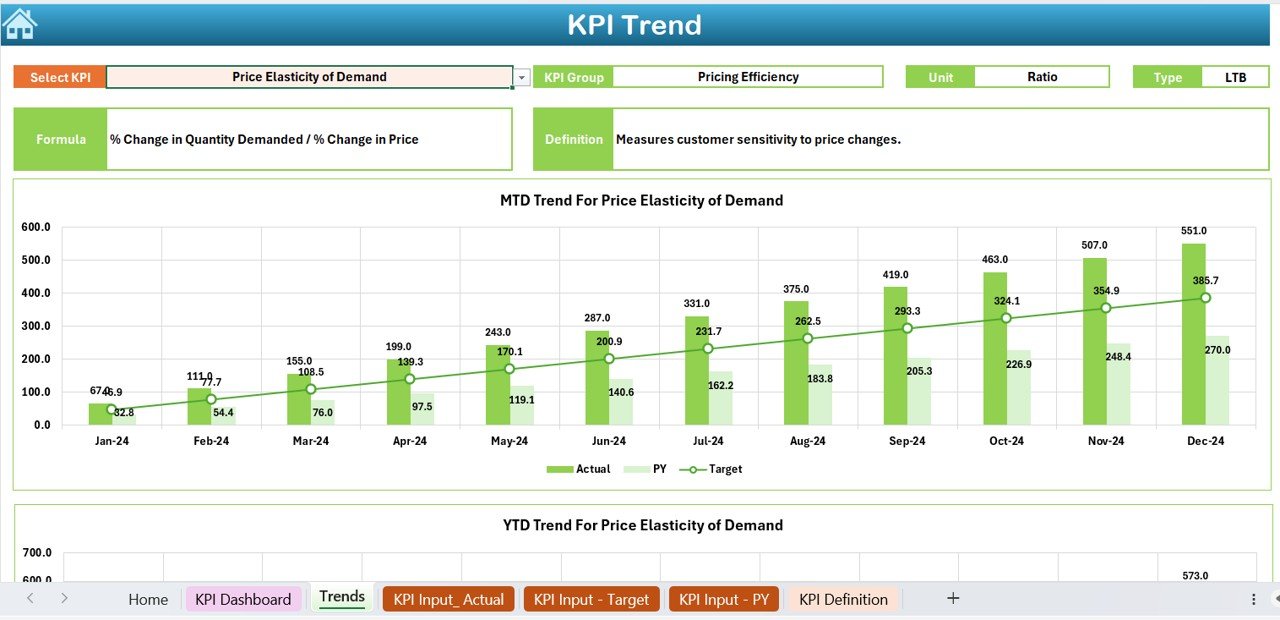Click the Home icon in header
Image resolution: width=1280 pixels, height=620 pixels.
(19, 23)
